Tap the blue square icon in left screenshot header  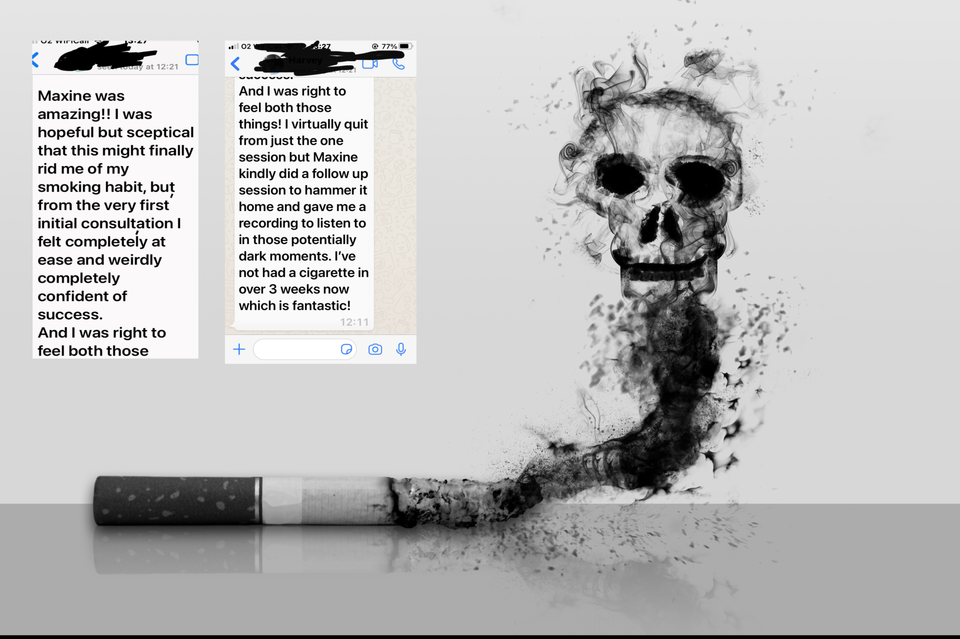click(x=192, y=59)
